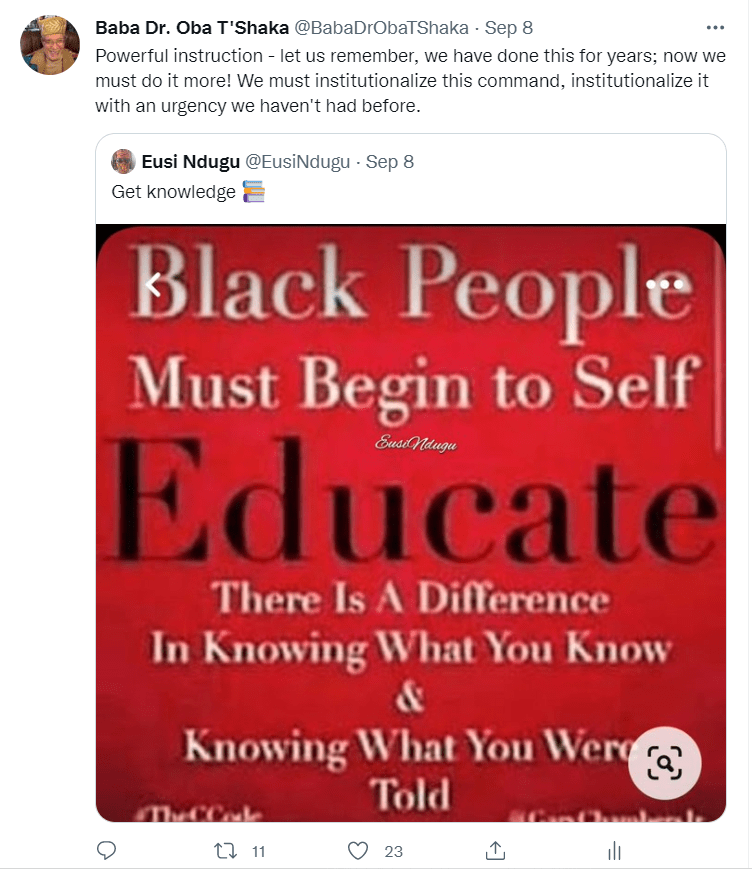Screen dimensions: 752x869
Task: Open the main tweet's Sep 8 timestamp
Action: (x=509, y=28)
